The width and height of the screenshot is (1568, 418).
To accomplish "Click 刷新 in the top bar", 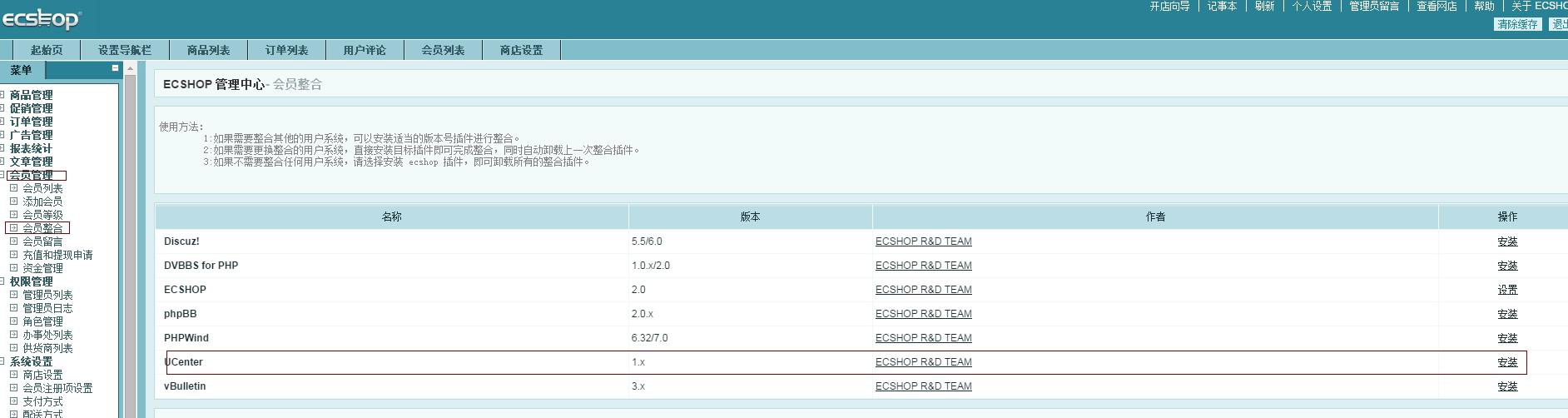I will point(1264,6).
